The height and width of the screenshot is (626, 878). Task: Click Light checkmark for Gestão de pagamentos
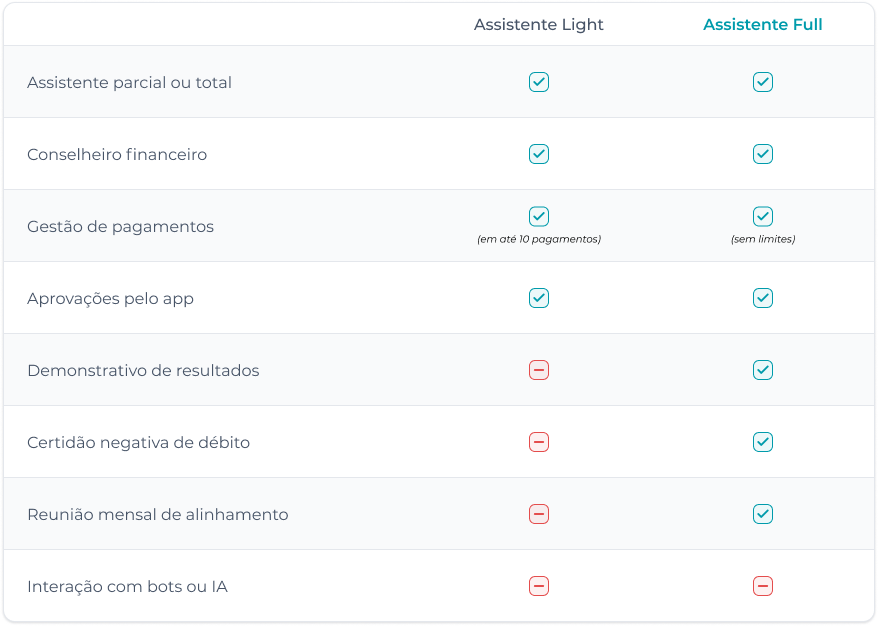tap(539, 216)
